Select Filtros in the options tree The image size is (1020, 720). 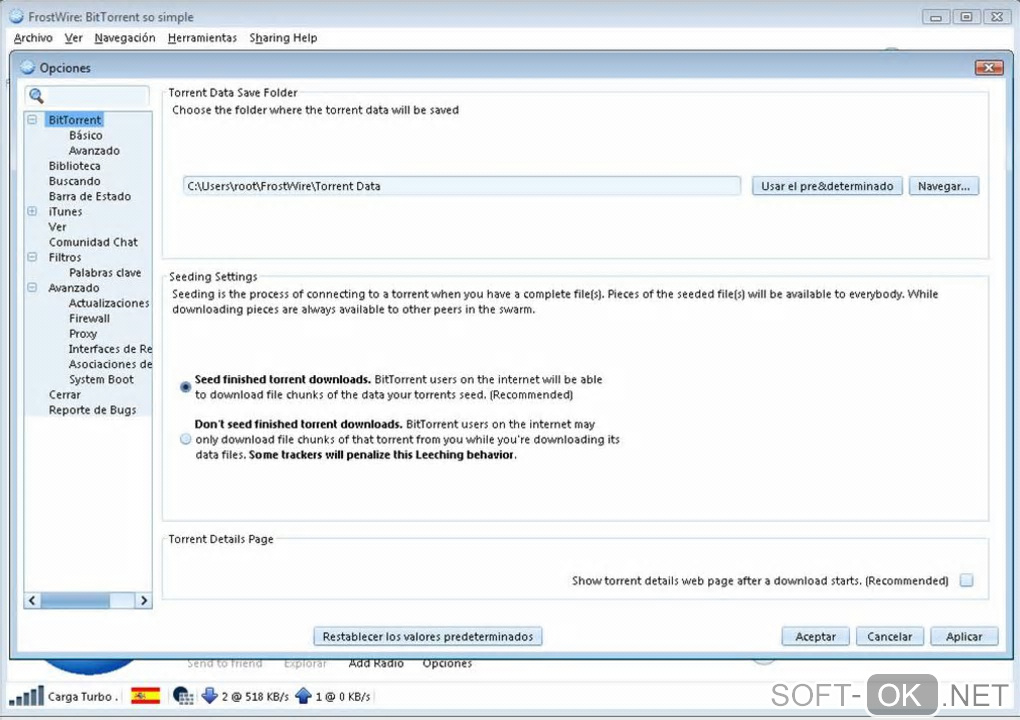[64, 258]
